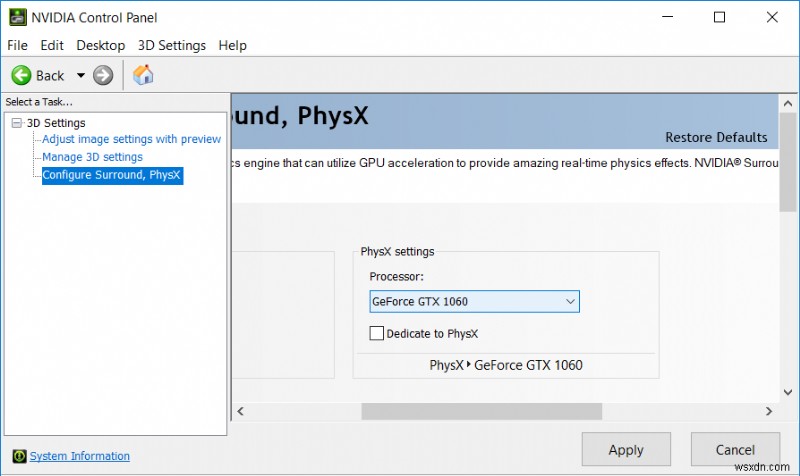Viewport: 800px width, 476px height.
Task: Click the Cancel button
Action: click(735, 449)
